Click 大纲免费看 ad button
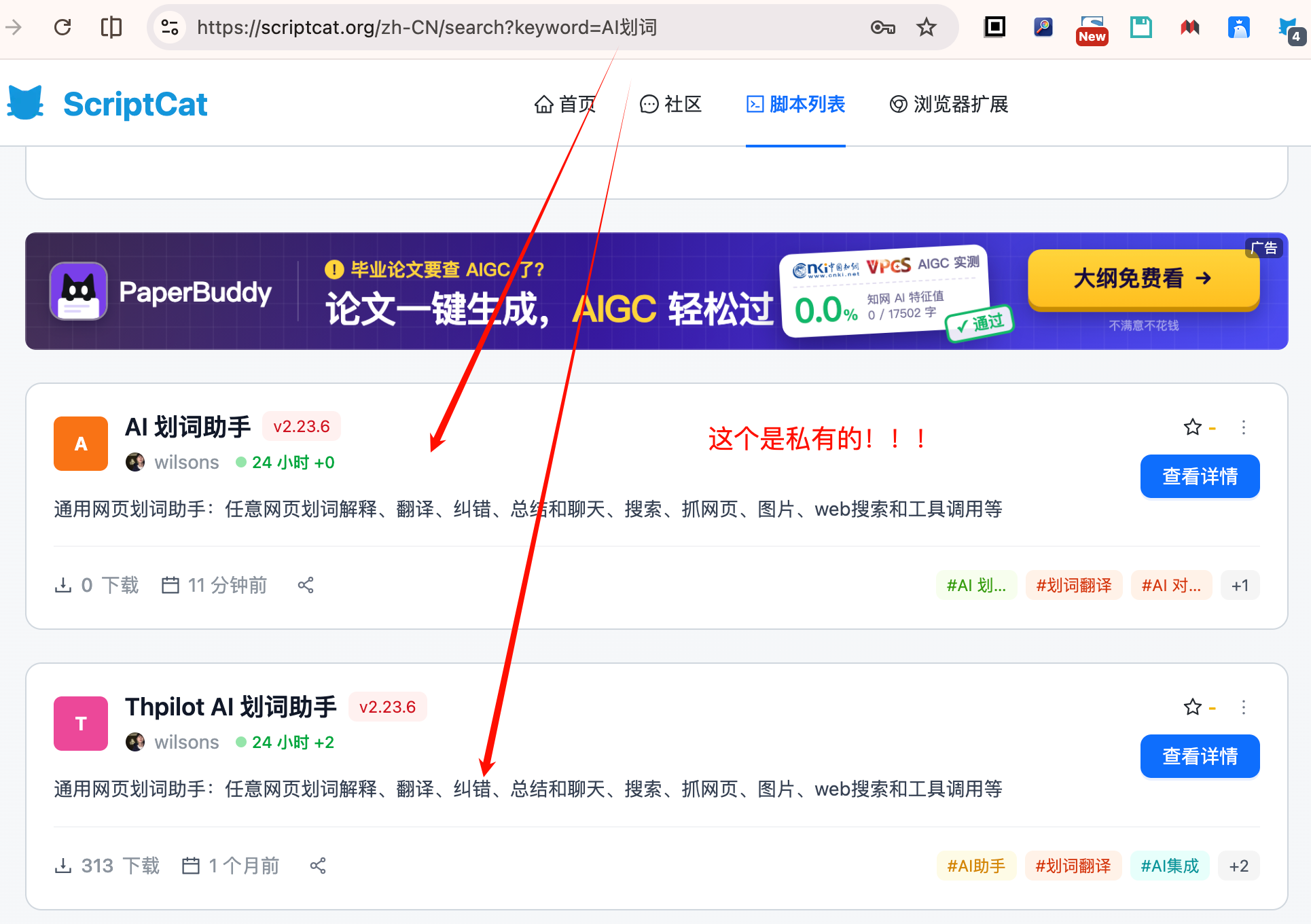This screenshot has height=924, width=1311. [1143, 279]
